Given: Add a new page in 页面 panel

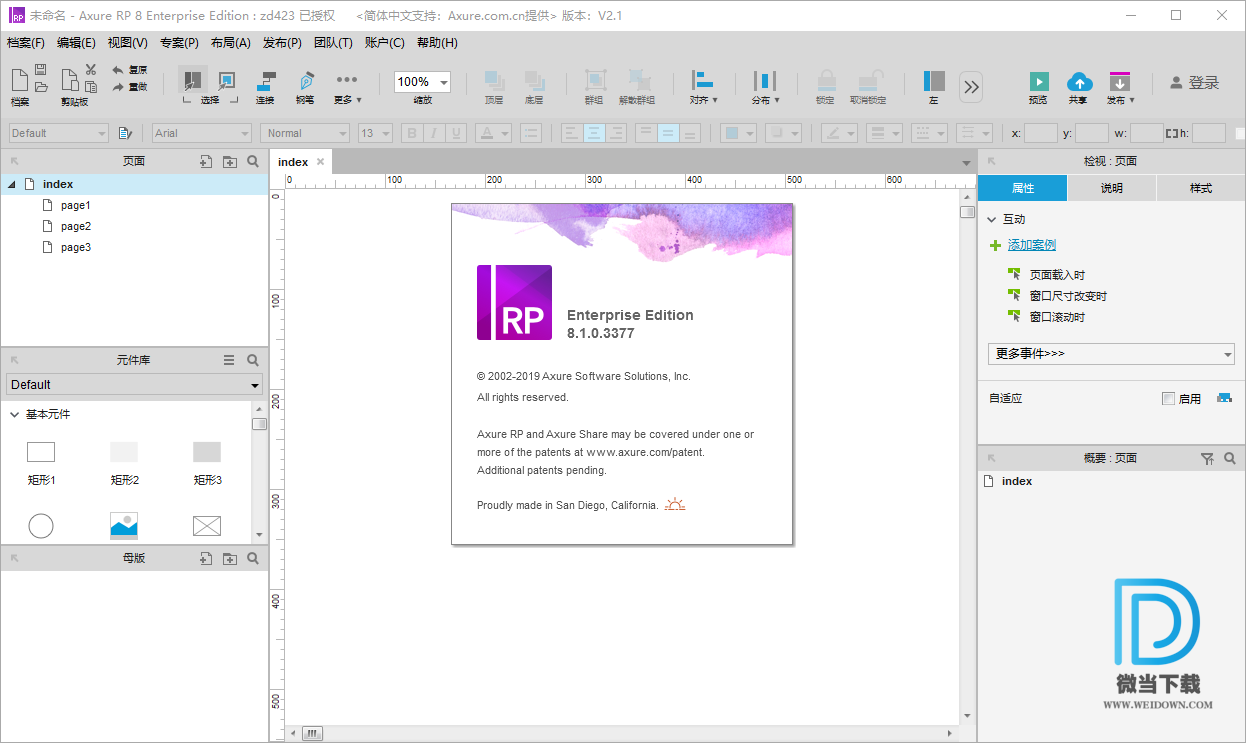Looking at the screenshot, I should pos(206,161).
